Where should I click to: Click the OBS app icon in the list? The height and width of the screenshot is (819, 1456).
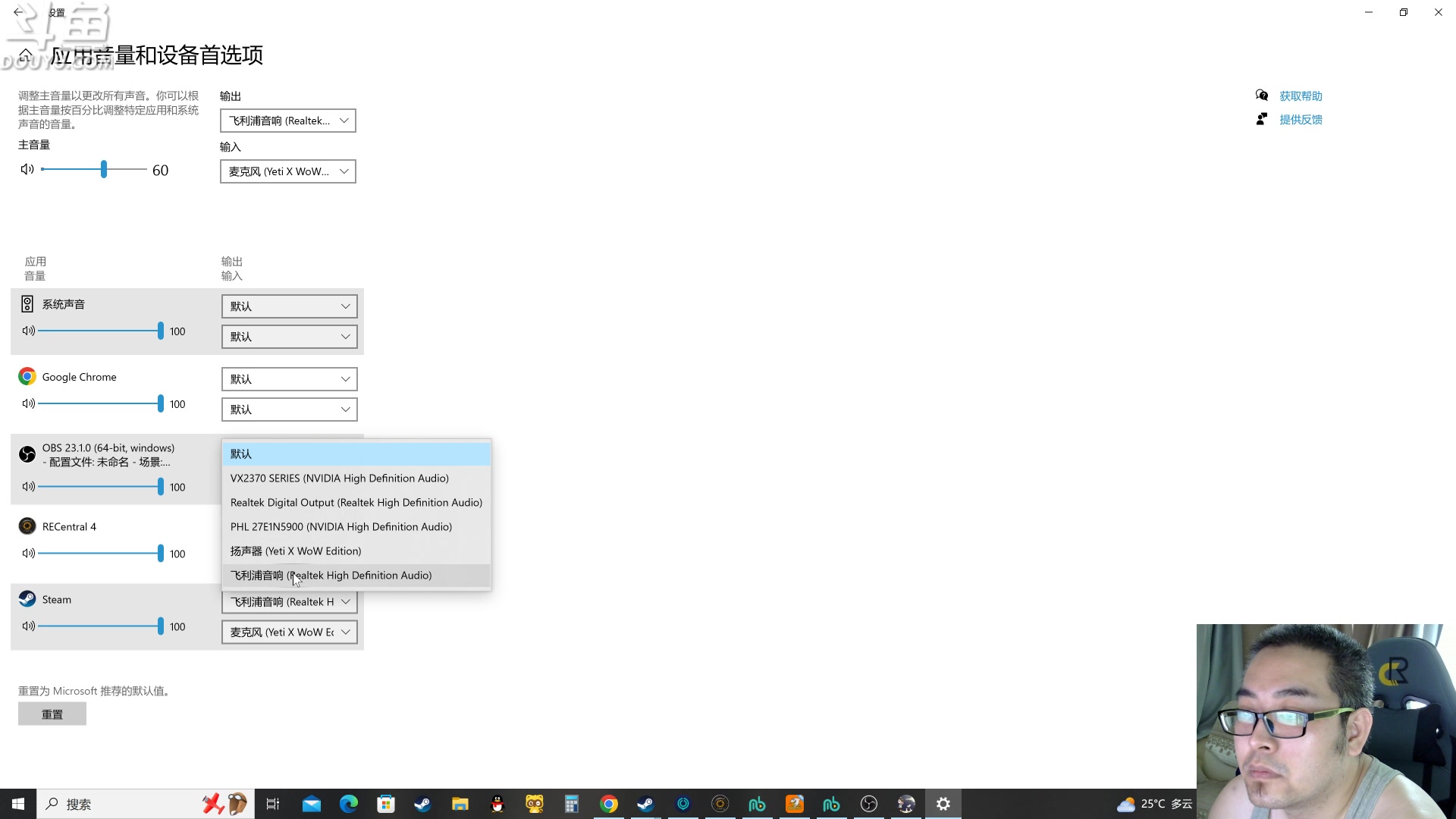pyautogui.click(x=27, y=454)
